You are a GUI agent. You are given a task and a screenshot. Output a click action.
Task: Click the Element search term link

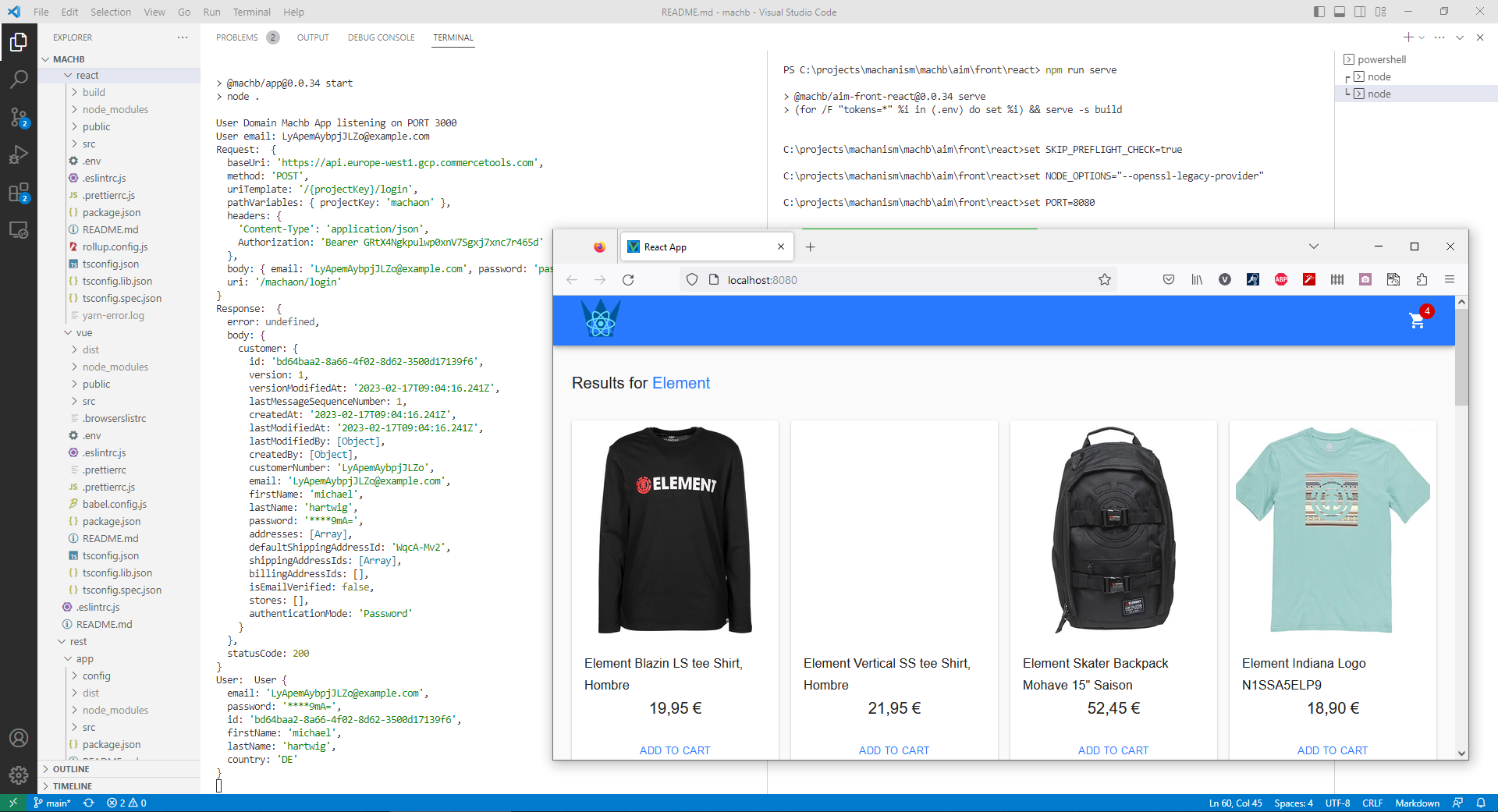(x=681, y=383)
